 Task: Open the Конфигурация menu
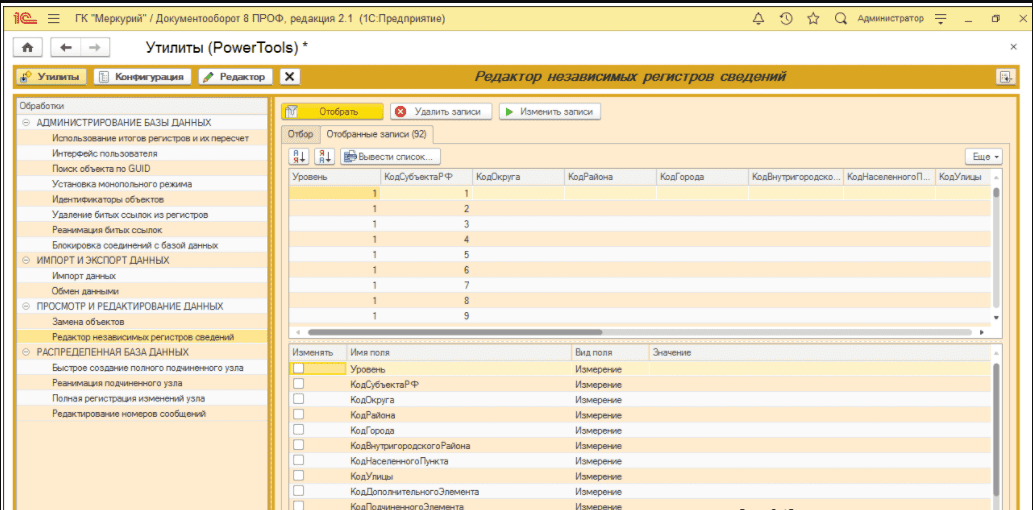pyautogui.click(x=141, y=77)
